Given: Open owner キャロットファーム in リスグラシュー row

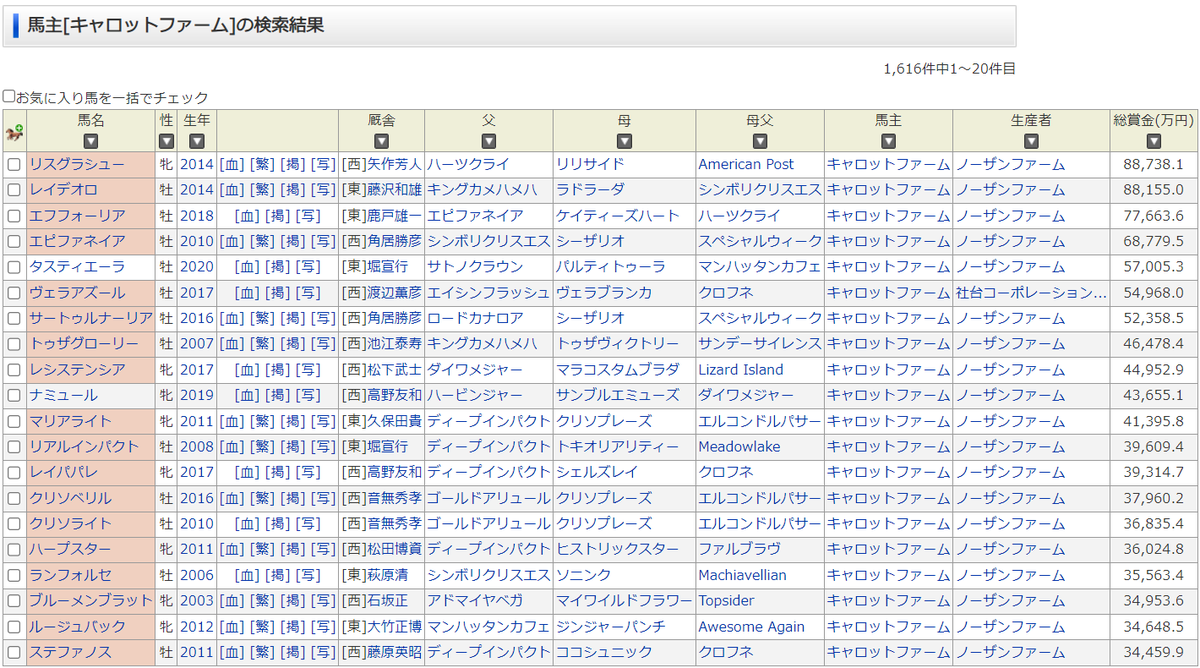Looking at the screenshot, I should click(888, 164).
